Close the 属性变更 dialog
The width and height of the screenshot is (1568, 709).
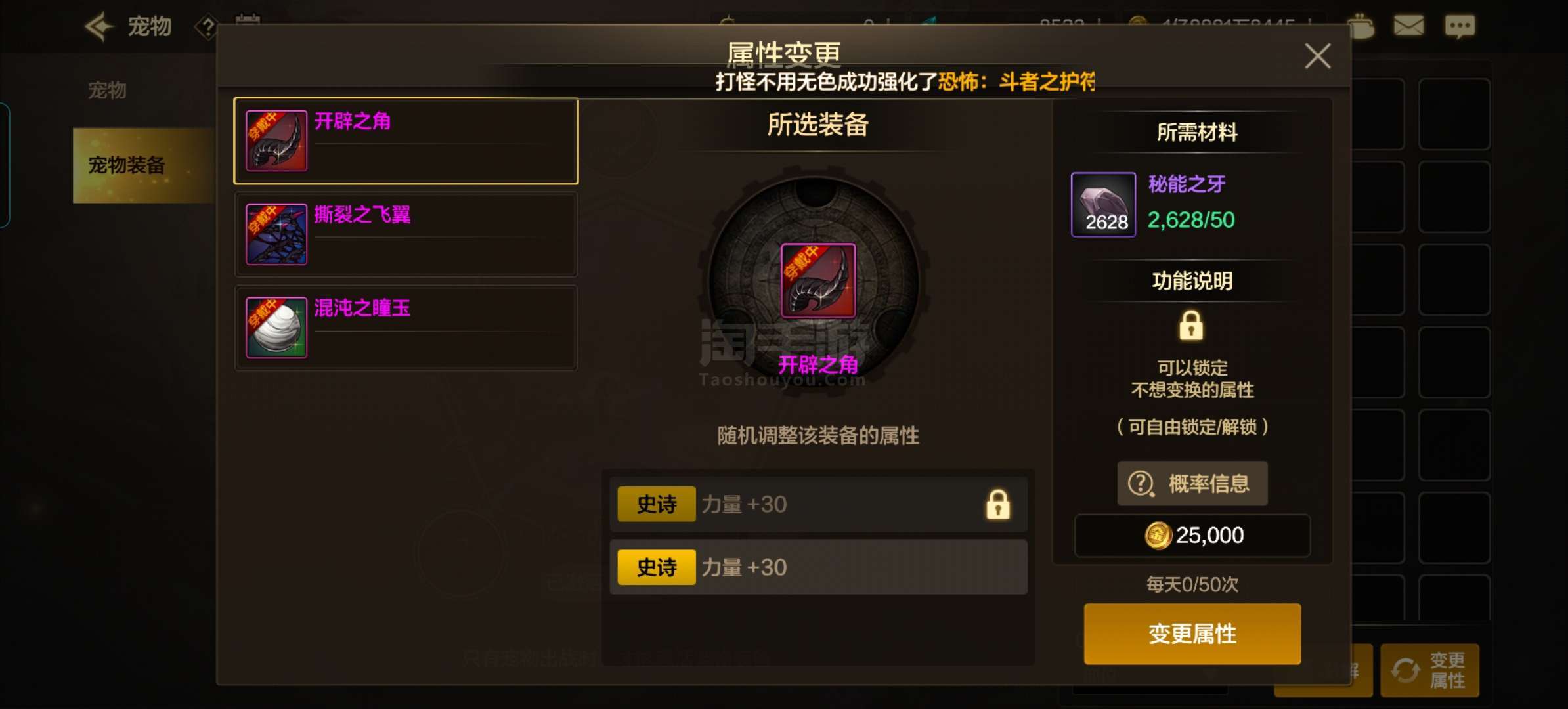pyautogui.click(x=1318, y=56)
